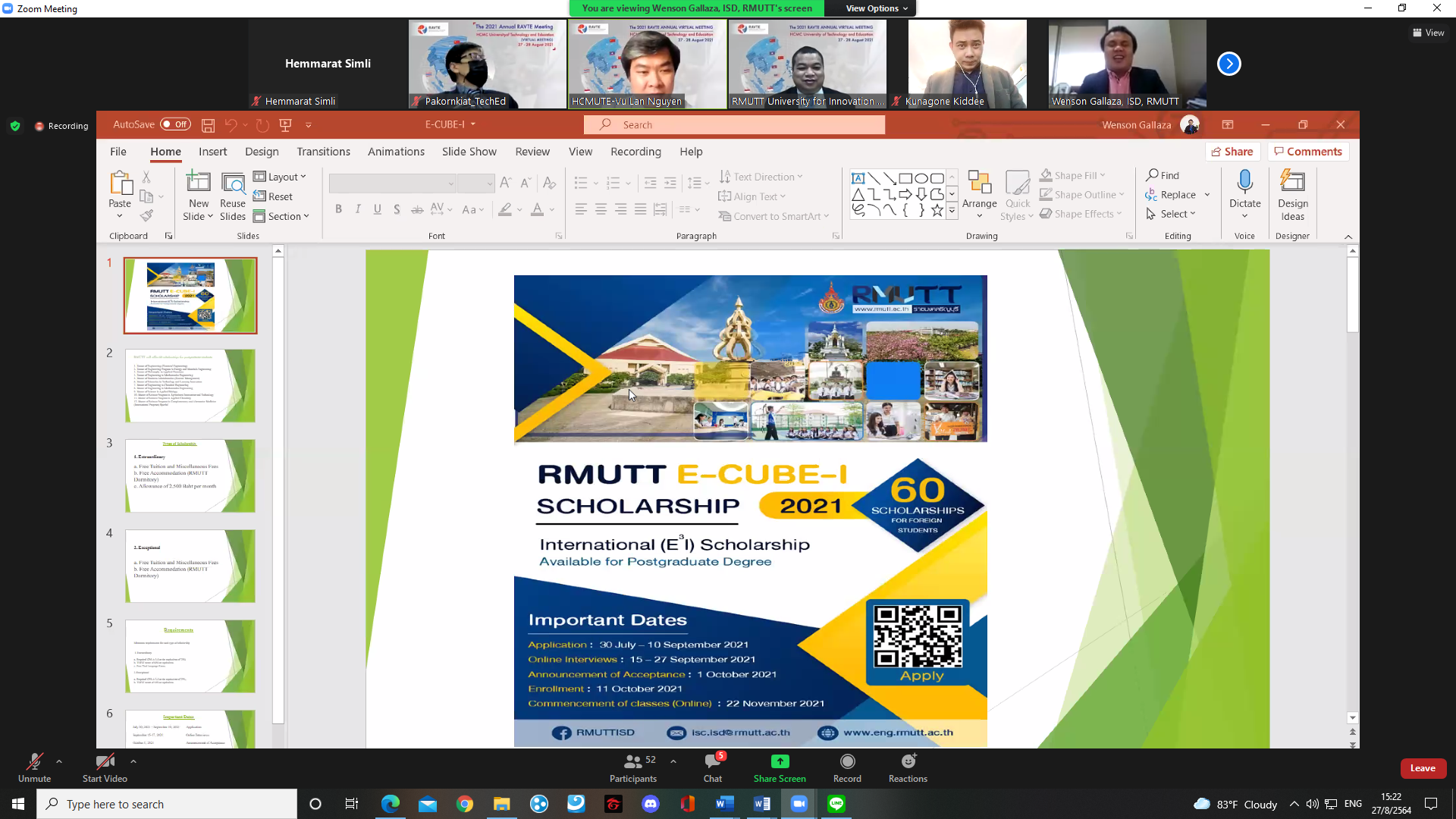Click the Share button in PowerPoint
This screenshot has width=1456, height=819.
tap(1232, 152)
